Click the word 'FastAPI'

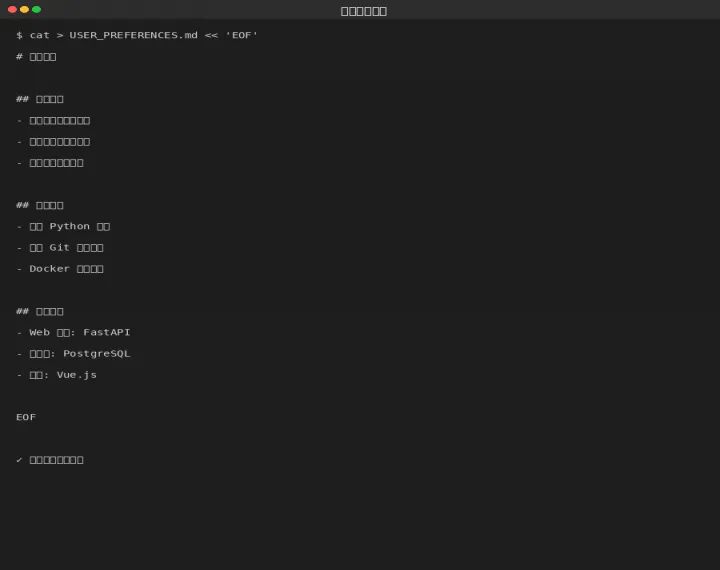tap(107, 333)
